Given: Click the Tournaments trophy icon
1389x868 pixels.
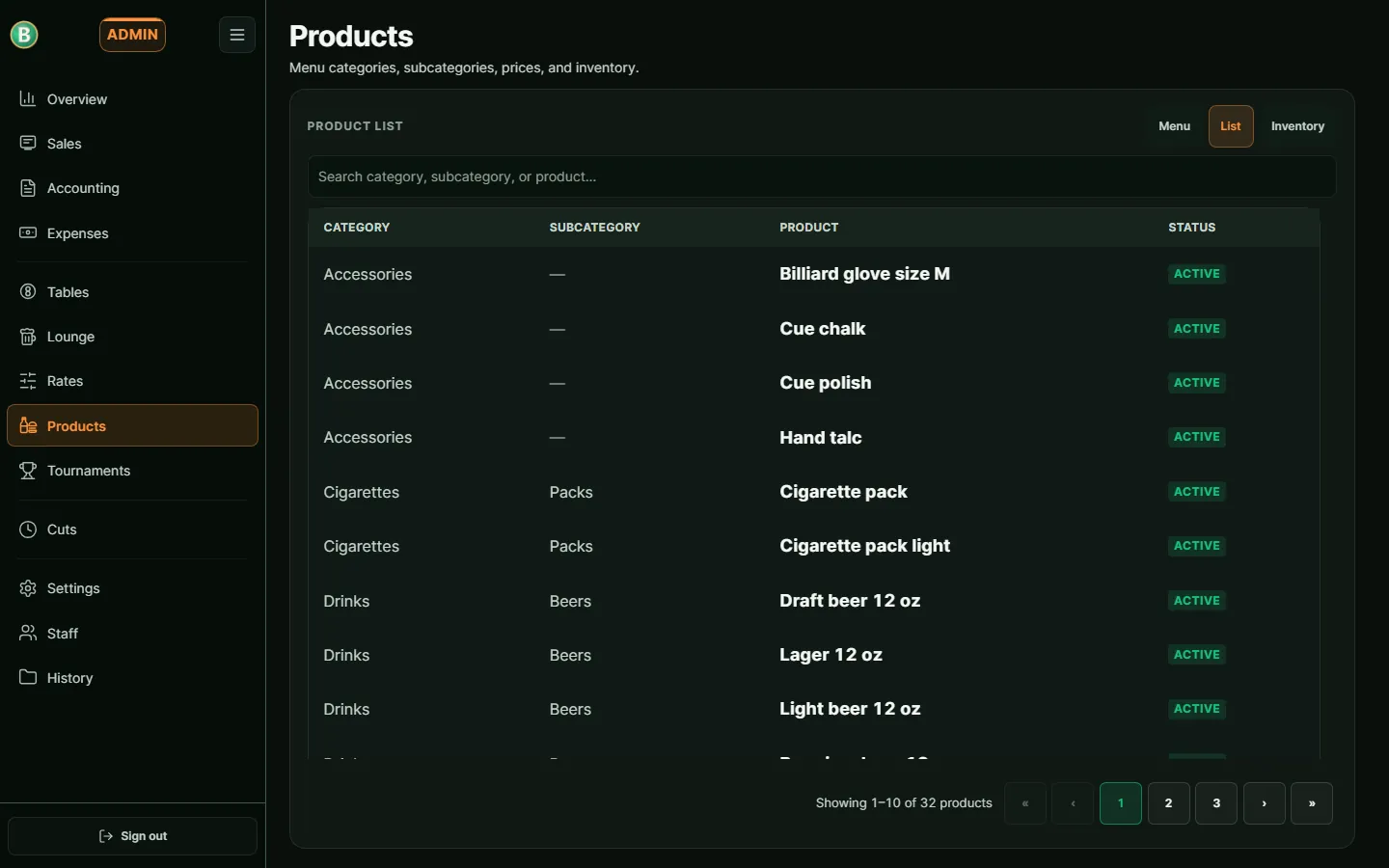Looking at the screenshot, I should (28, 471).
